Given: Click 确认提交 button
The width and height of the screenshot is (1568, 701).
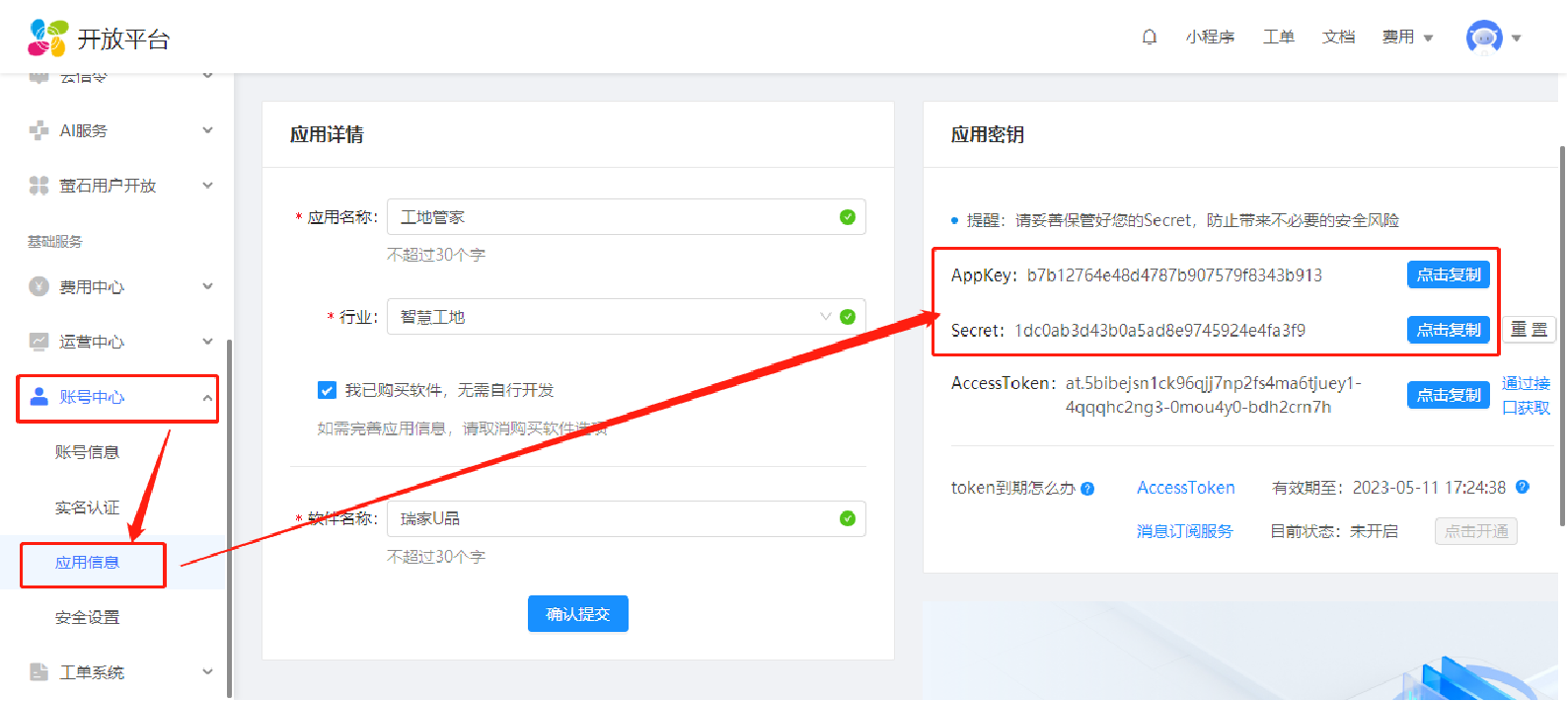Looking at the screenshot, I should click(x=577, y=614).
